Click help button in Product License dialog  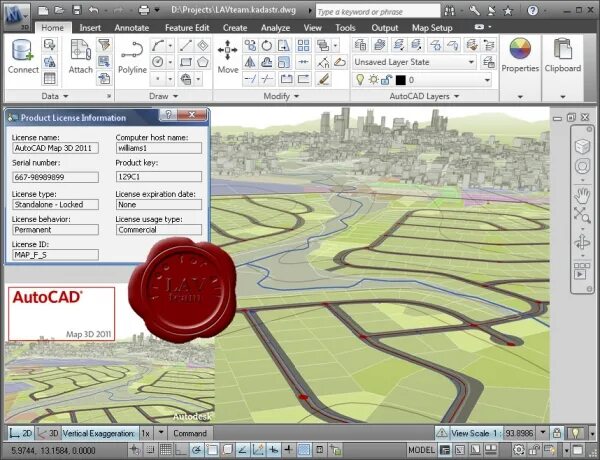pos(168,114)
